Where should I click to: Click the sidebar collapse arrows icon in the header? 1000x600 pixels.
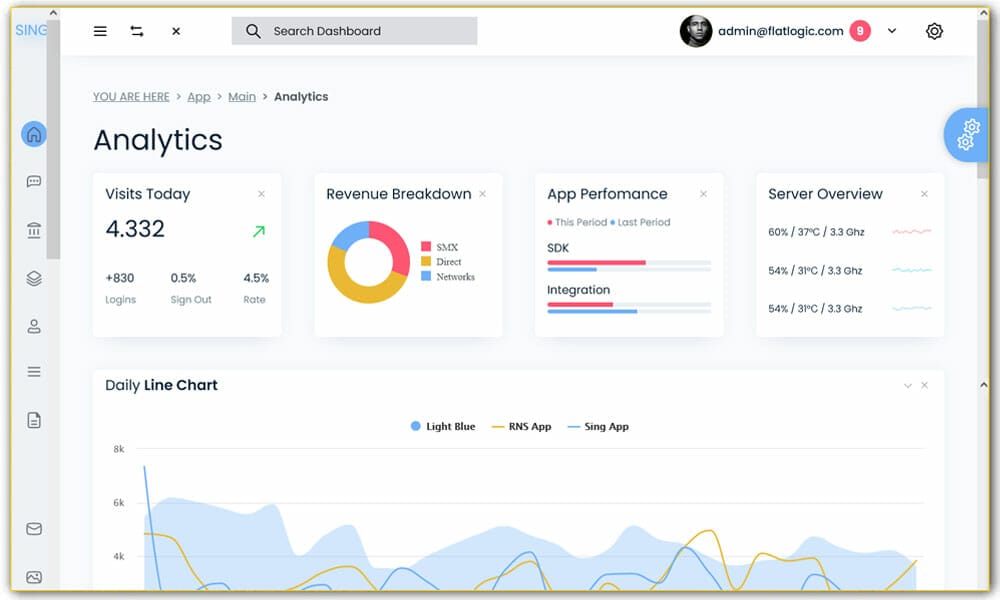point(137,31)
